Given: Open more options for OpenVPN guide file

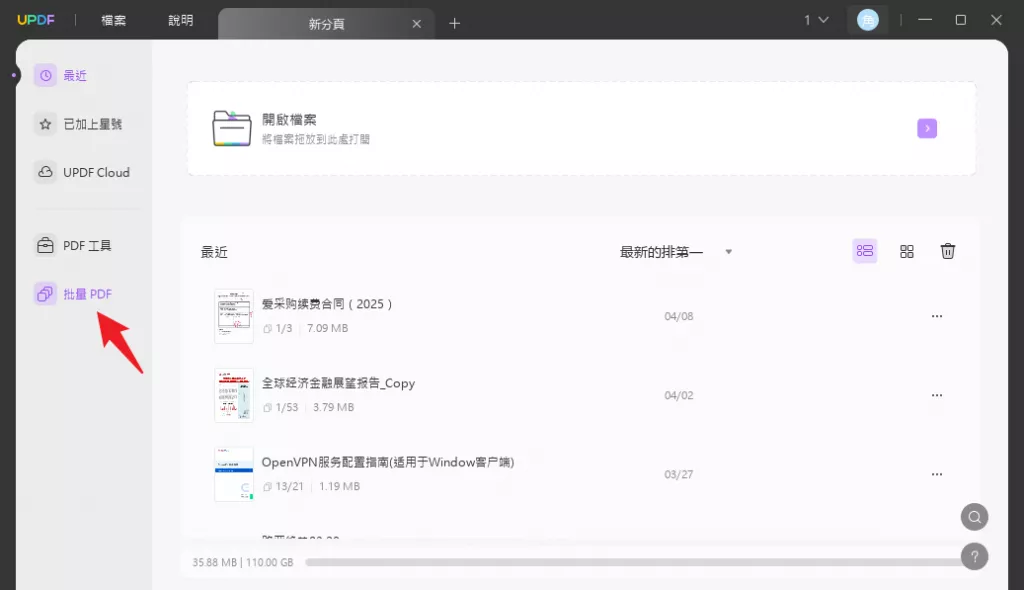Looking at the screenshot, I should click(x=936, y=474).
